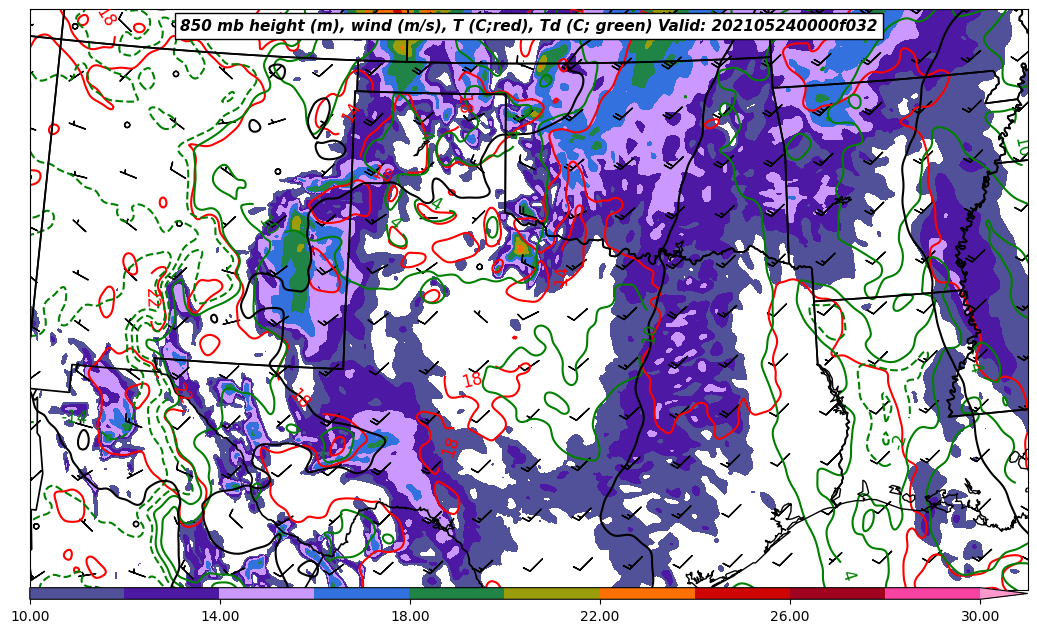
Task: Click the 10.00 colorbar tick label
Action: pos(30,617)
